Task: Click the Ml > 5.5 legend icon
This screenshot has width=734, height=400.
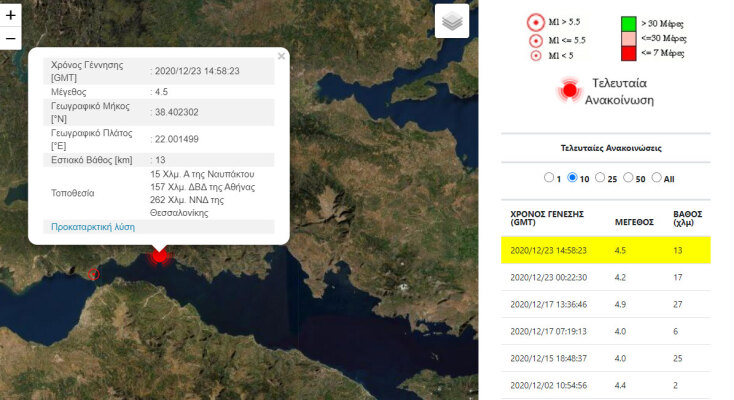Action: (535, 20)
